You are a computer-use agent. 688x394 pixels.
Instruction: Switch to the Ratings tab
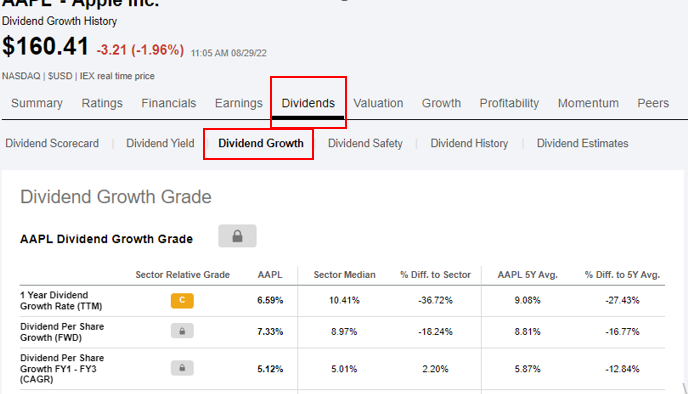coord(102,103)
